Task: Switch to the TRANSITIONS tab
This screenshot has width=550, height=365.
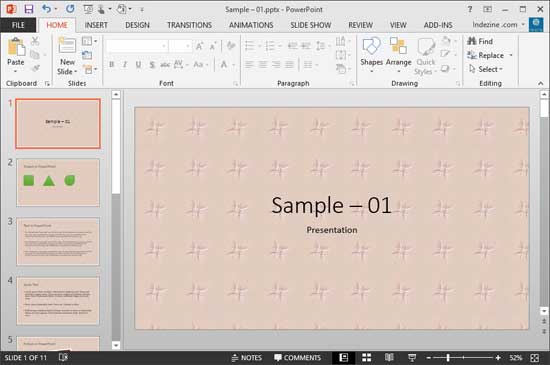Action: pyautogui.click(x=189, y=25)
